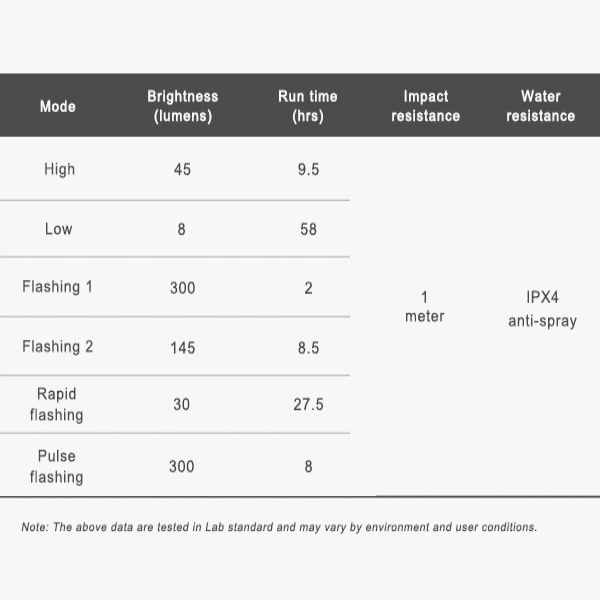The width and height of the screenshot is (600, 600).
Task: Click the Mode column header
Action: coord(58,106)
